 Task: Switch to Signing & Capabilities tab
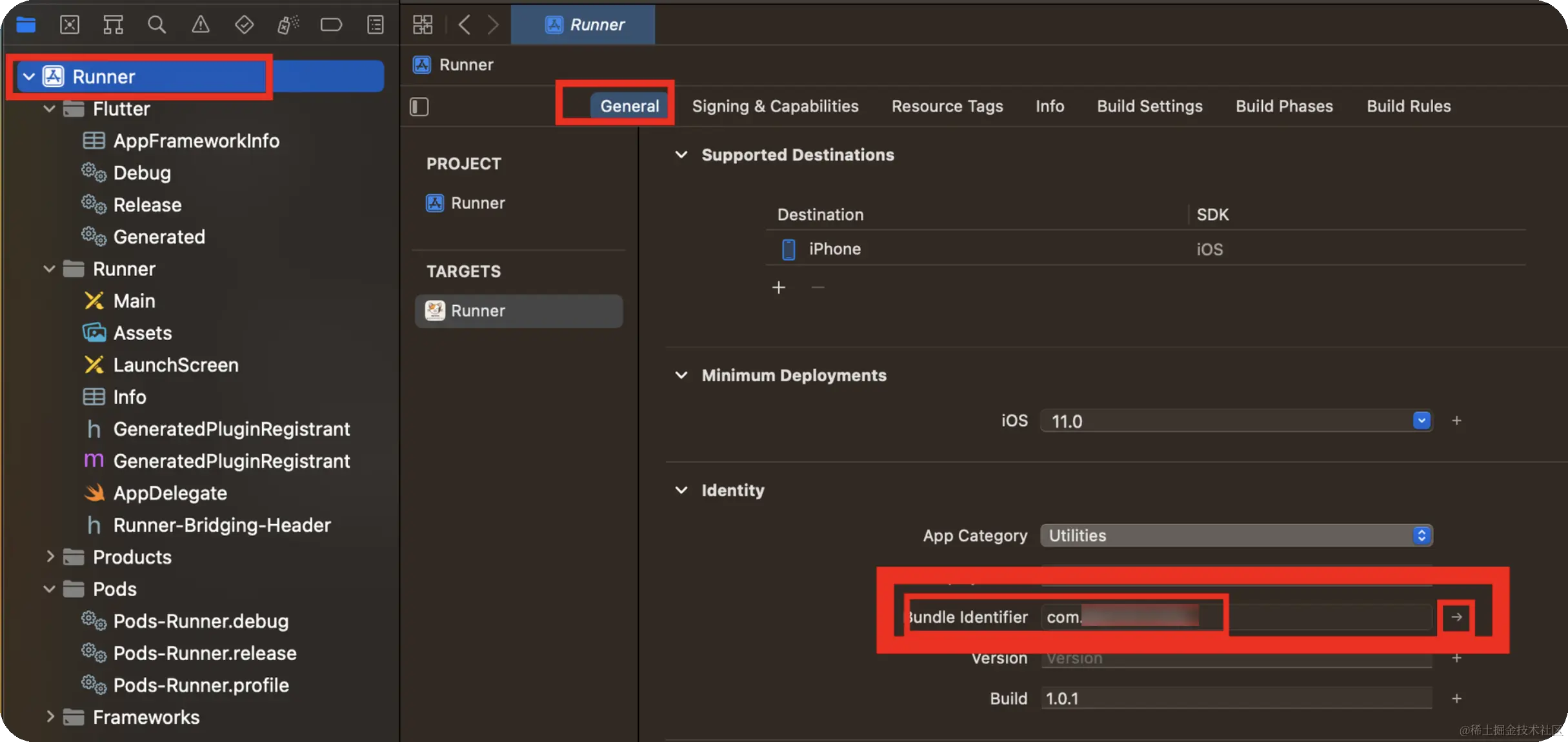[x=775, y=106]
